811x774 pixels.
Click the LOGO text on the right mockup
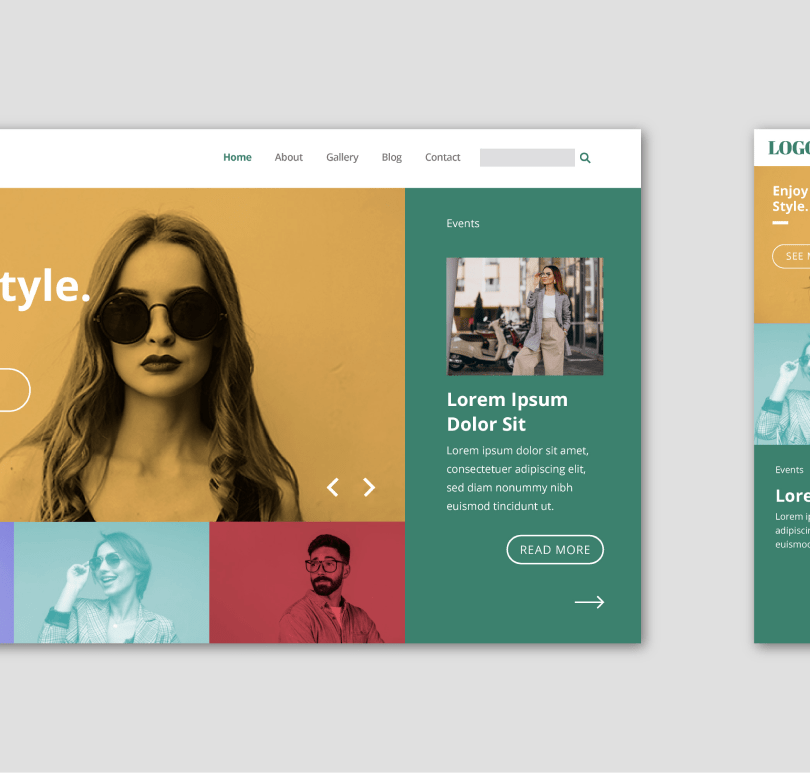(x=788, y=146)
